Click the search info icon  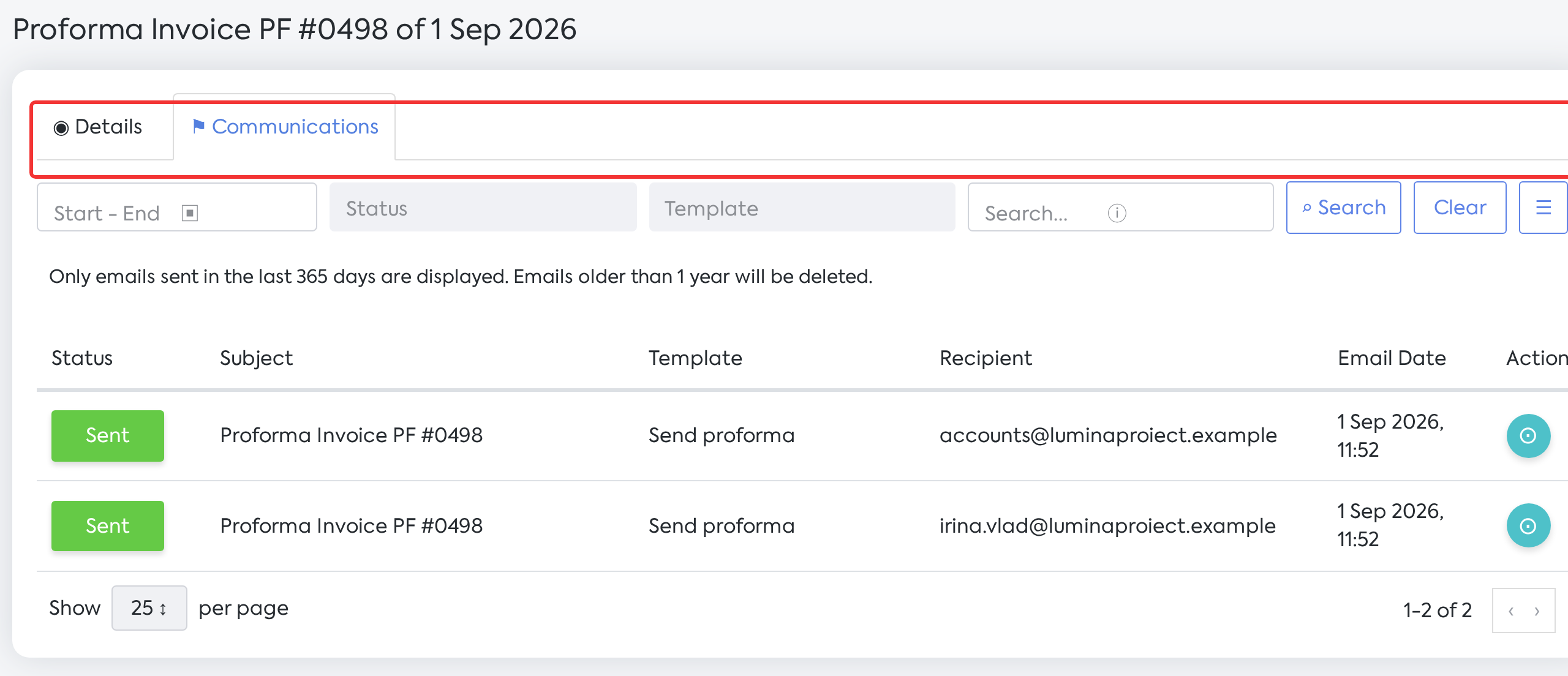(x=1117, y=213)
